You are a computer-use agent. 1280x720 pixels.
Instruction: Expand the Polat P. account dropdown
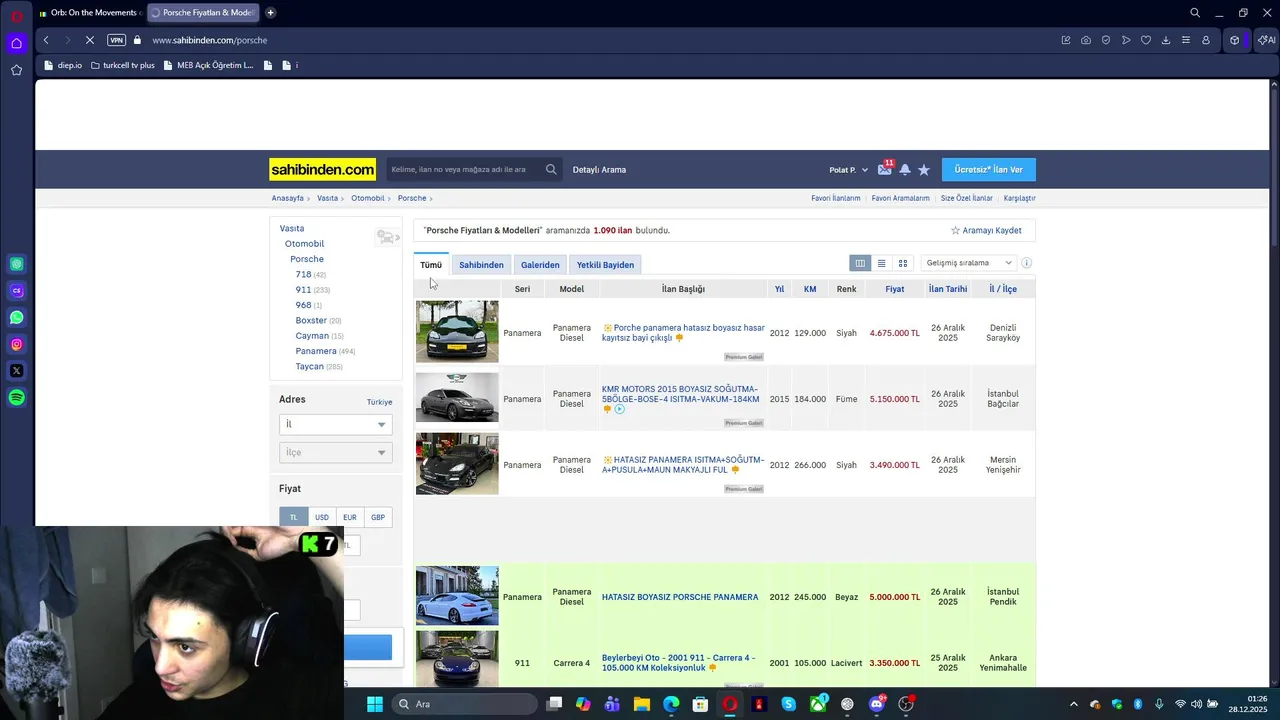pyautogui.click(x=848, y=170)
